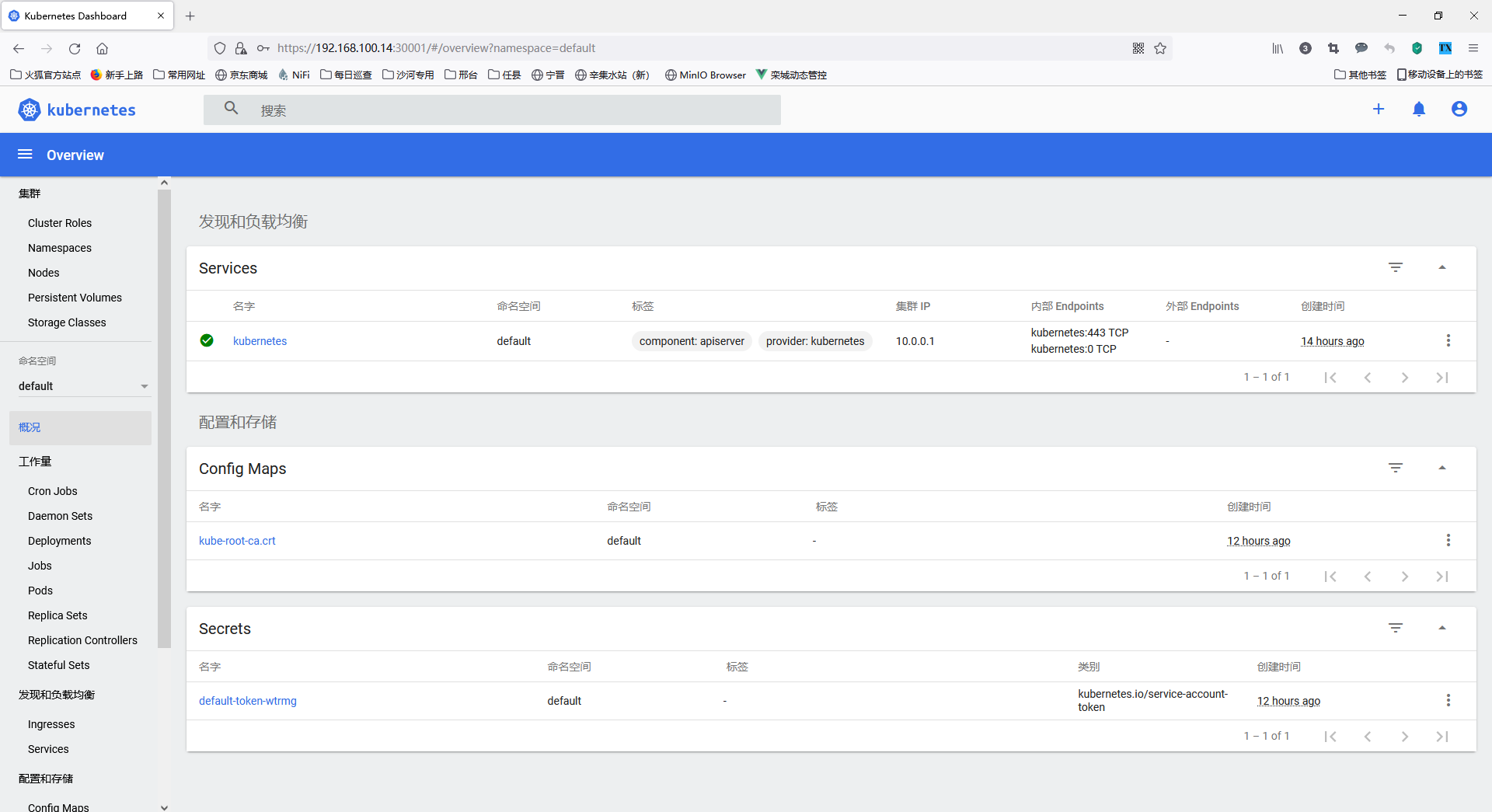
Task: Open Nodes in sidebar
Action: (x=44, y=273)
